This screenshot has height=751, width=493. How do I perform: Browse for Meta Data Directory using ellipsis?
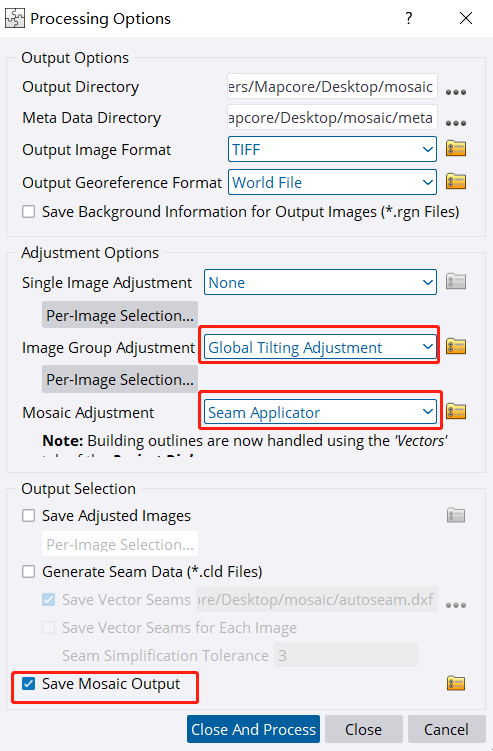456,124
